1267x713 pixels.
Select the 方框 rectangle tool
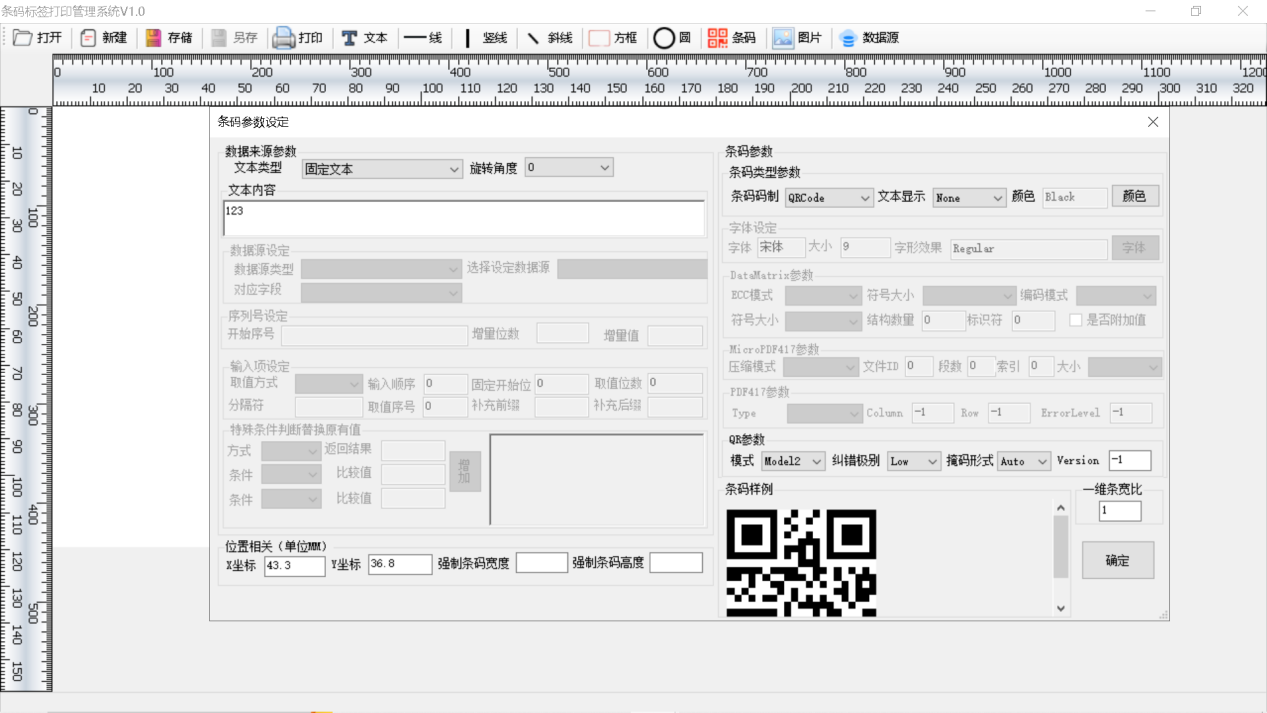click(x=613, y=38)
